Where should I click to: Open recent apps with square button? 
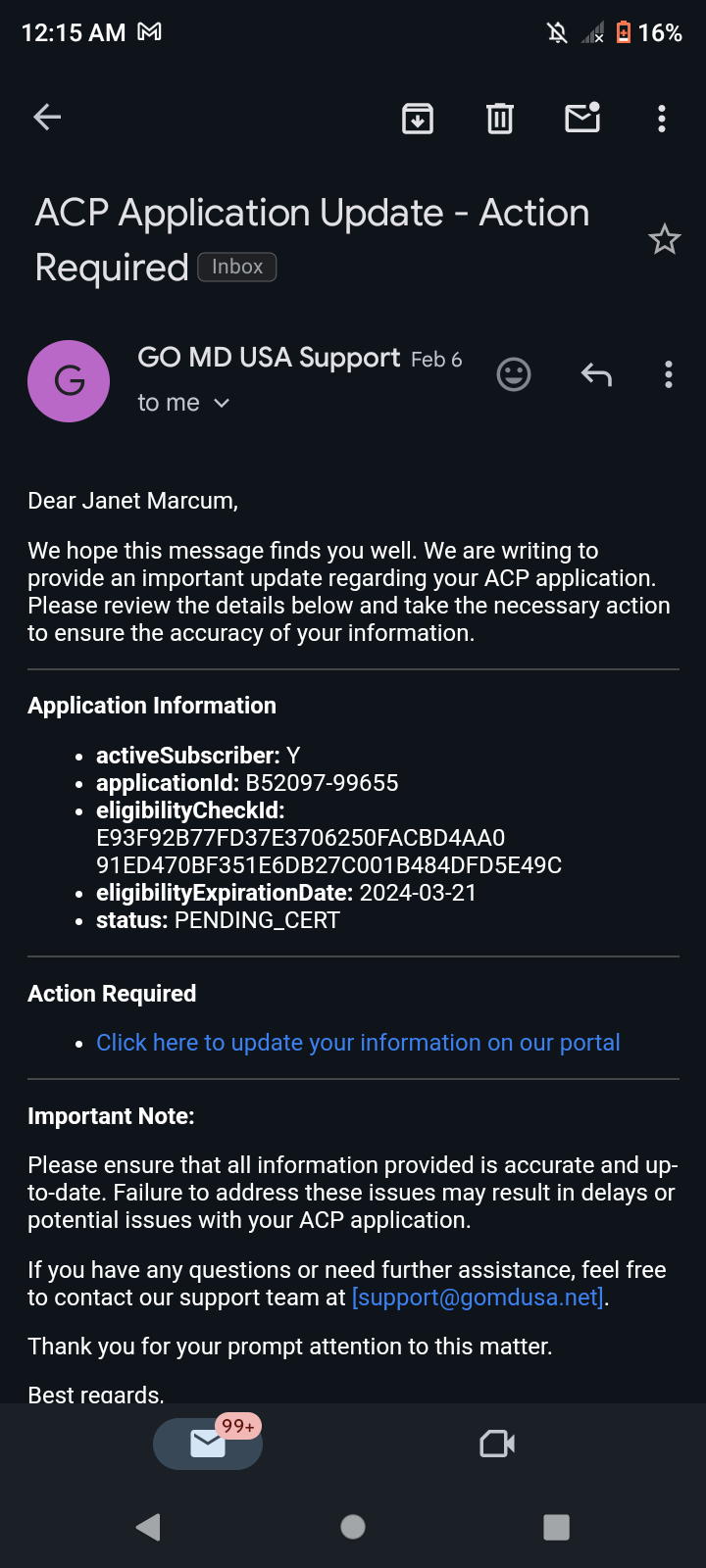point(556,1527)
